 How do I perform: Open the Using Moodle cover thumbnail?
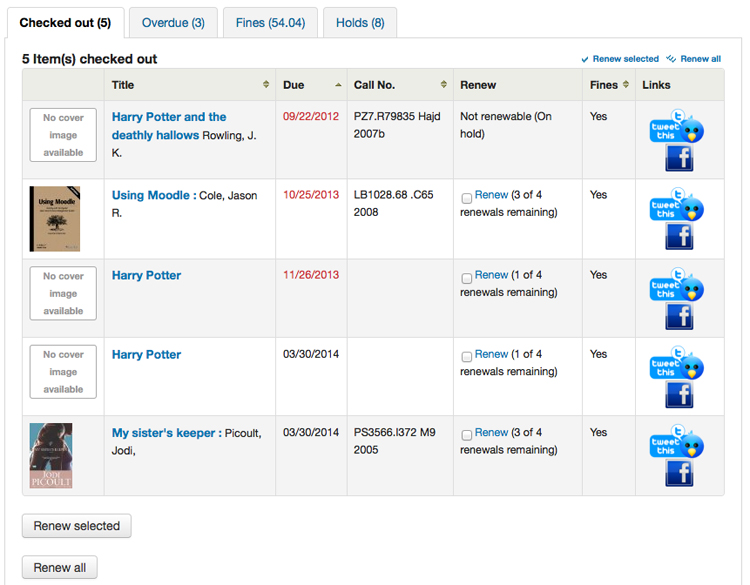pyautogui.click(x=54, y=219)
